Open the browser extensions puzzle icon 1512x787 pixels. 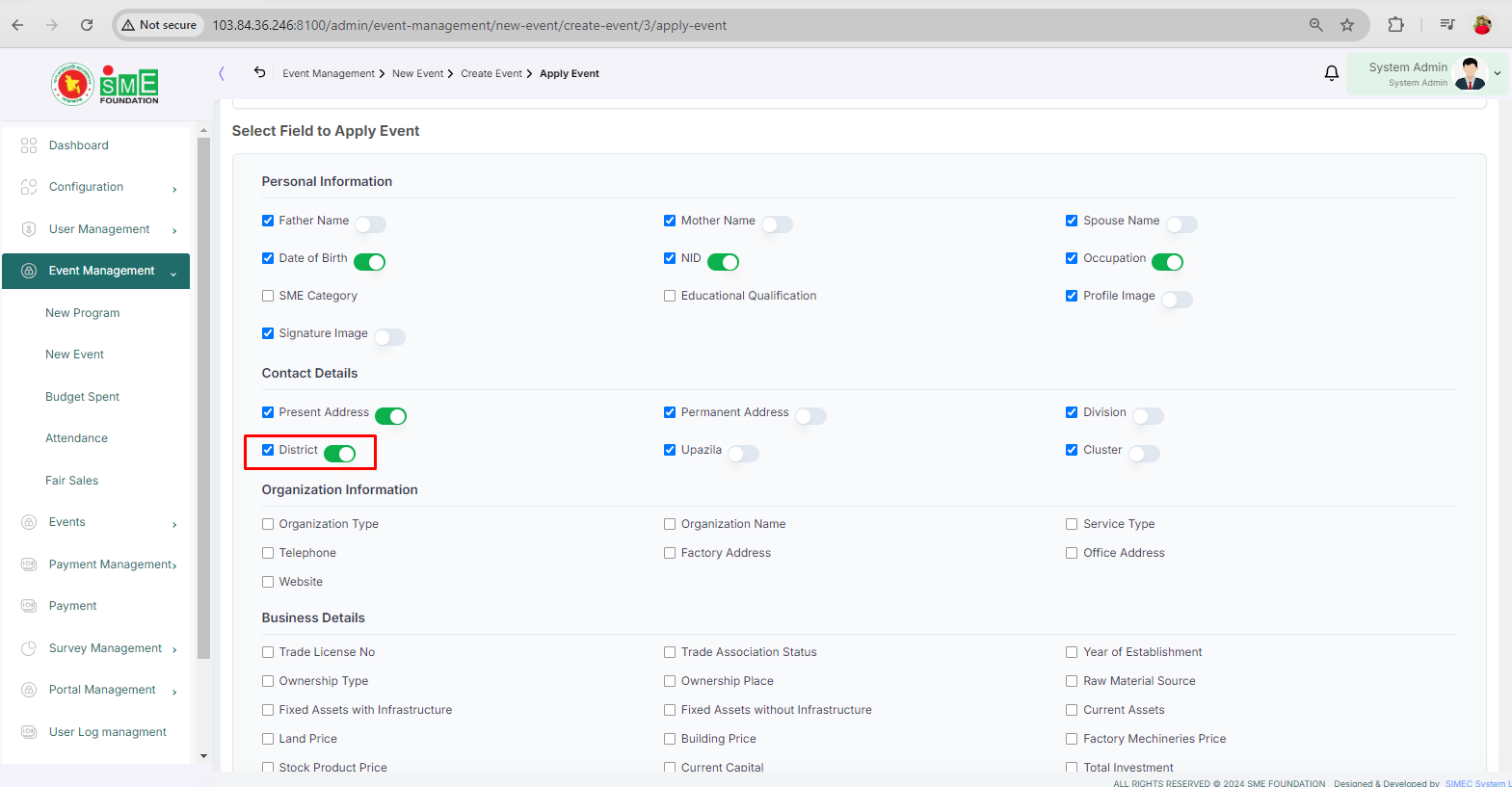[x=1395, y=25]
